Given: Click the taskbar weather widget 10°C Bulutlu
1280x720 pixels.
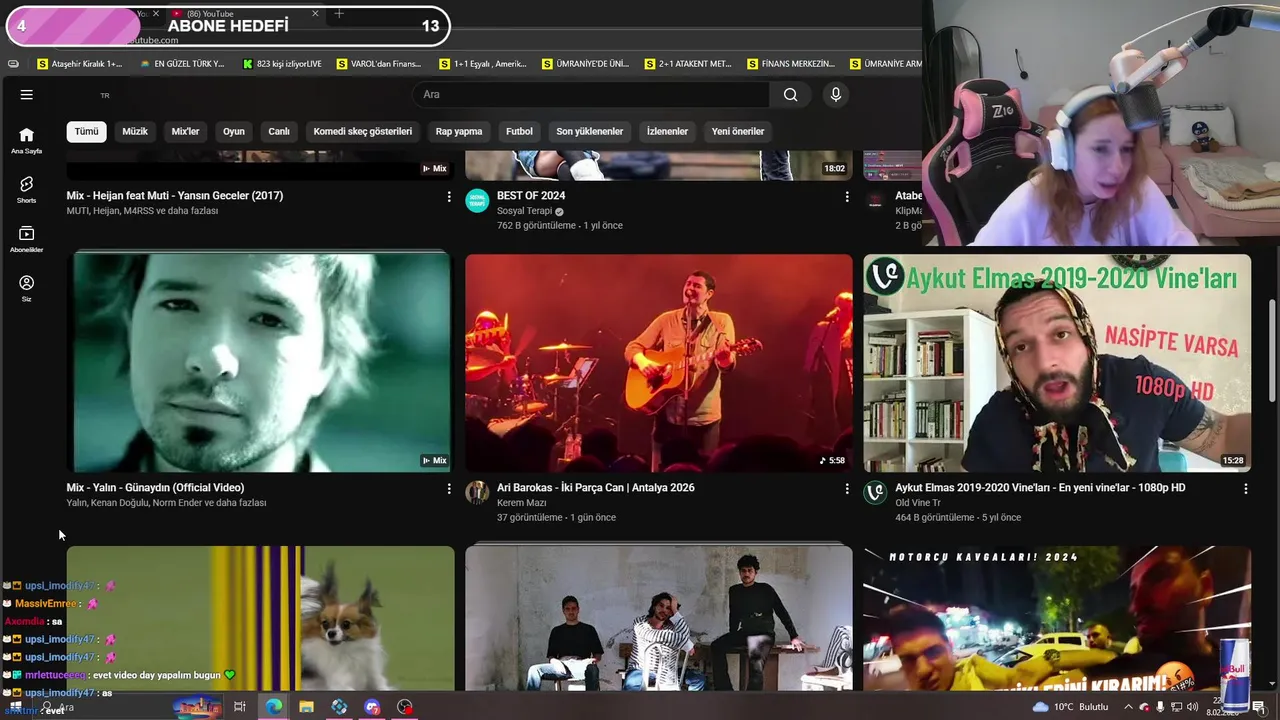Looking at the screenshot, I should (x=1069, y=707).
